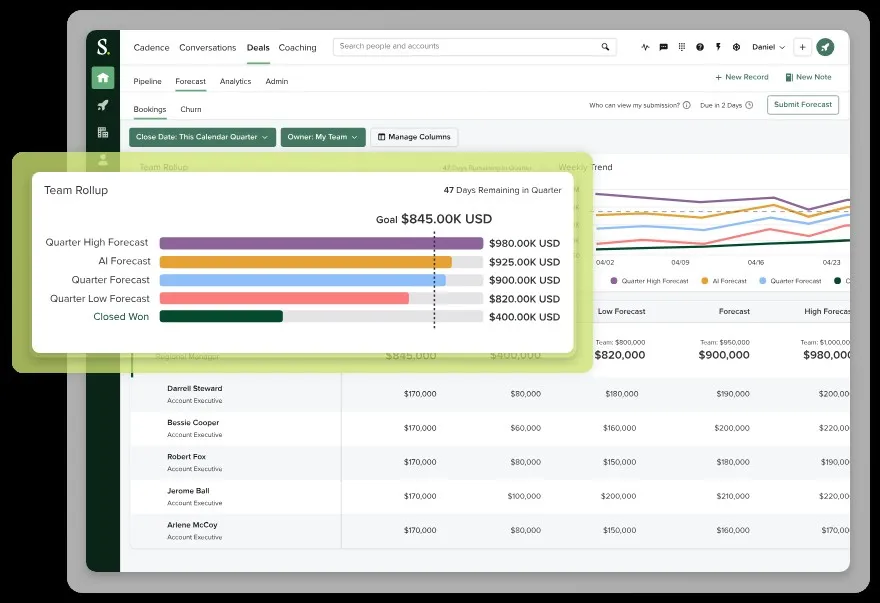The width and height of the screenshot is (880, 603).
Task: Select the Churn sub-tab
Action: point(191,109)
